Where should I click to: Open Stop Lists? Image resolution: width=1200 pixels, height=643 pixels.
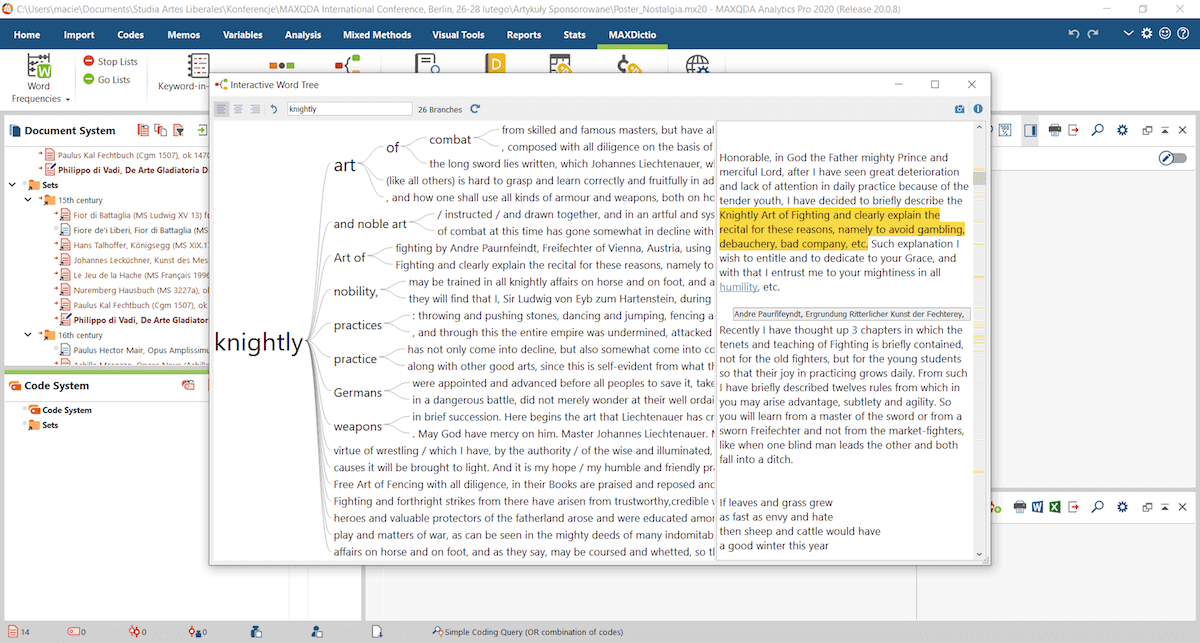click(x=110, y=62)
